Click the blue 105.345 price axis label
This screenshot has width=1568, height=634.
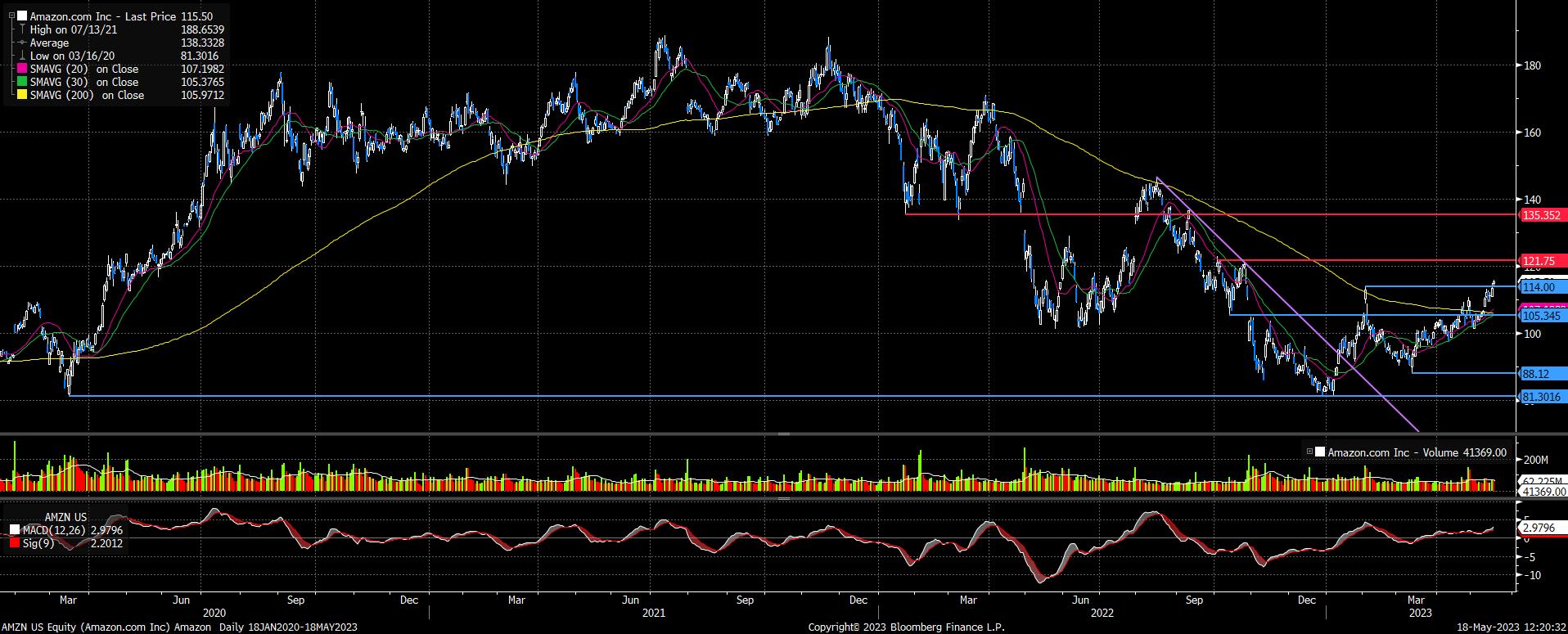(1542, 315)
